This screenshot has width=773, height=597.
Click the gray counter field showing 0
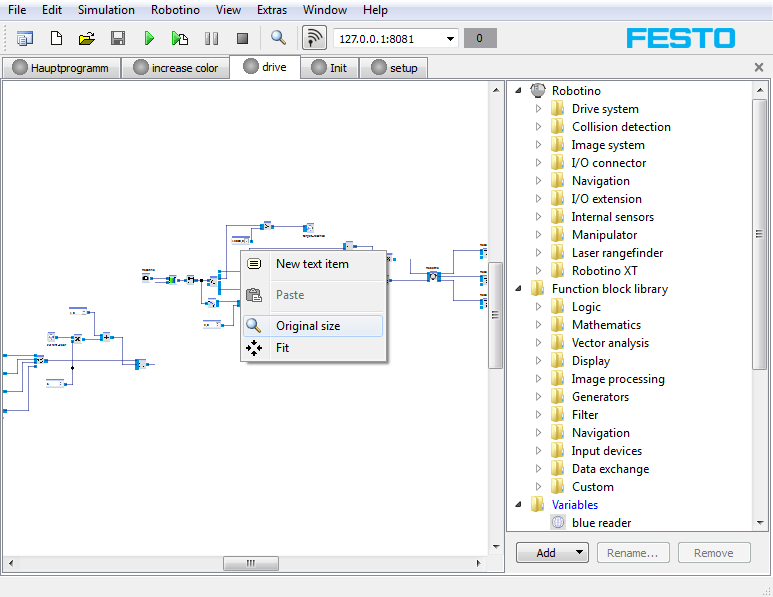pyautogui.click(x=480, y=38)
